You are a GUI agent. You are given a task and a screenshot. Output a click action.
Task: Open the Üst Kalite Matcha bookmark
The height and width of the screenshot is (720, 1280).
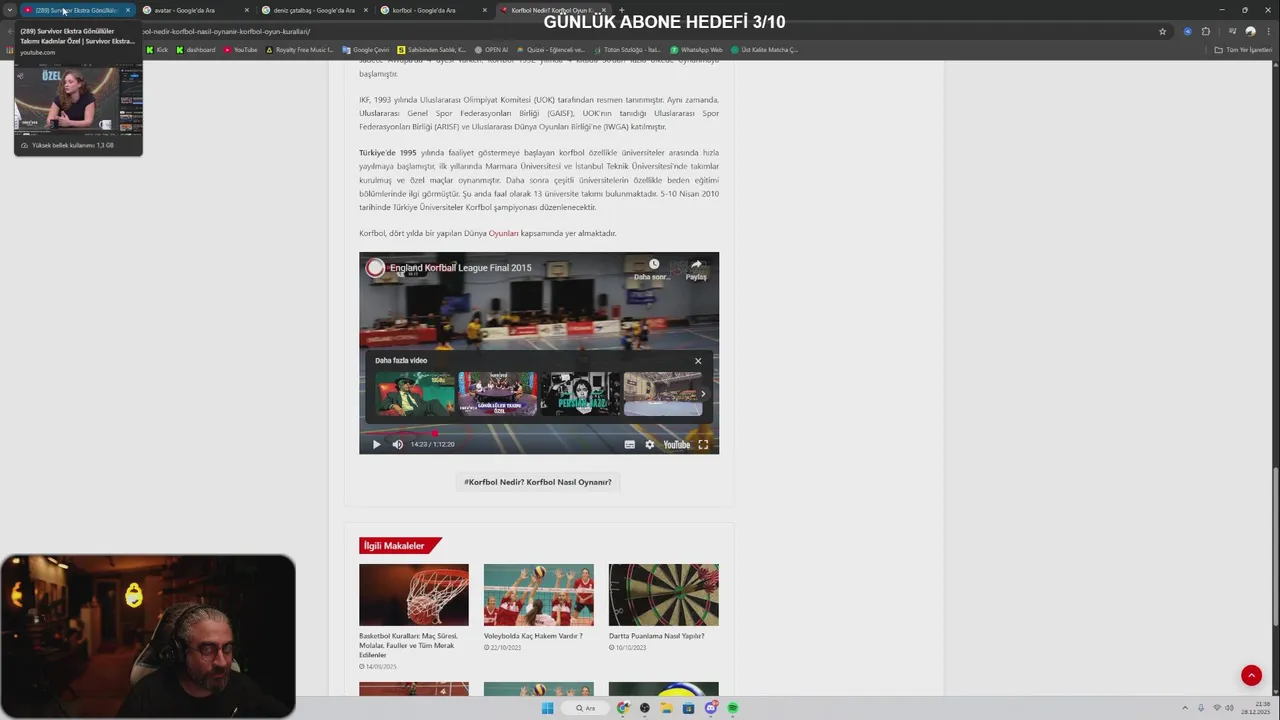(765, 50)
